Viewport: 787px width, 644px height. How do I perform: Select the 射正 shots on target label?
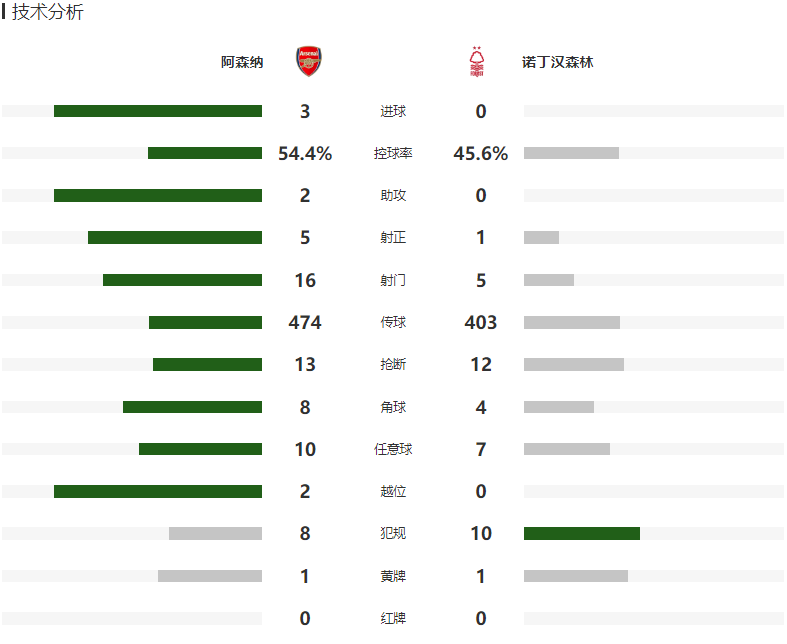pos(393,237)
